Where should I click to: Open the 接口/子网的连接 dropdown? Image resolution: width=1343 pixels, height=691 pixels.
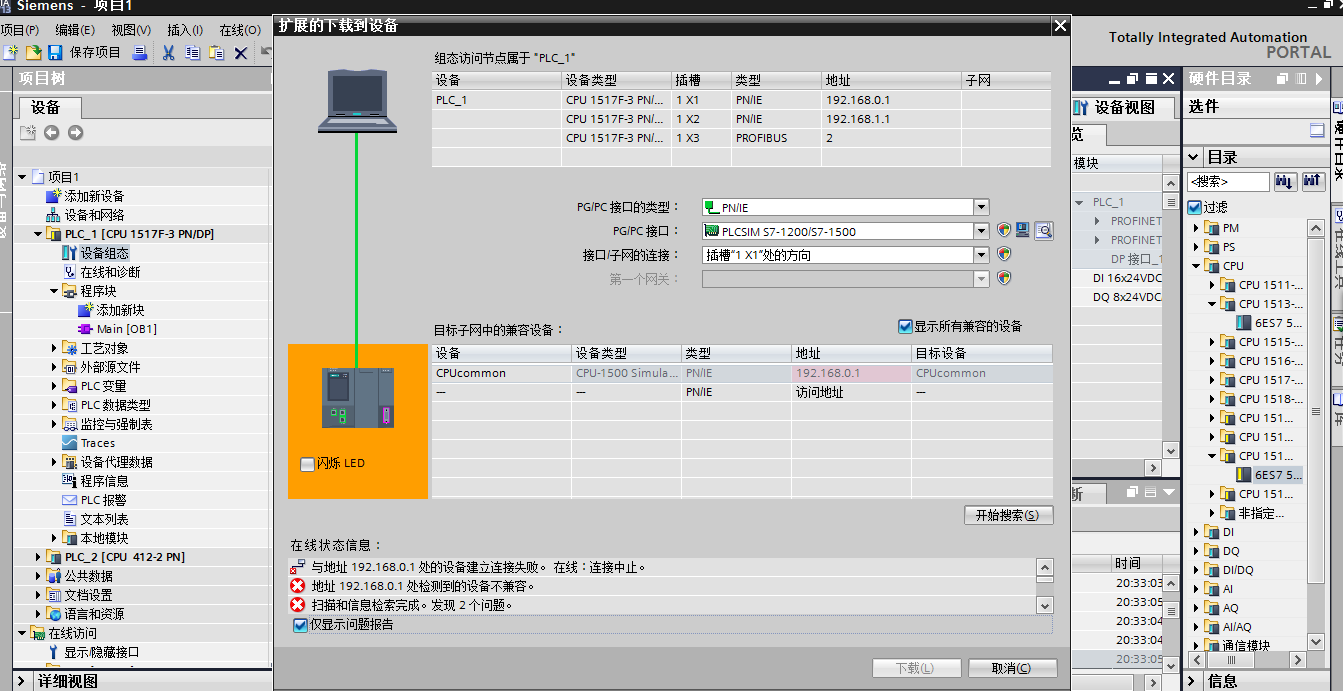tap(981, 255)
